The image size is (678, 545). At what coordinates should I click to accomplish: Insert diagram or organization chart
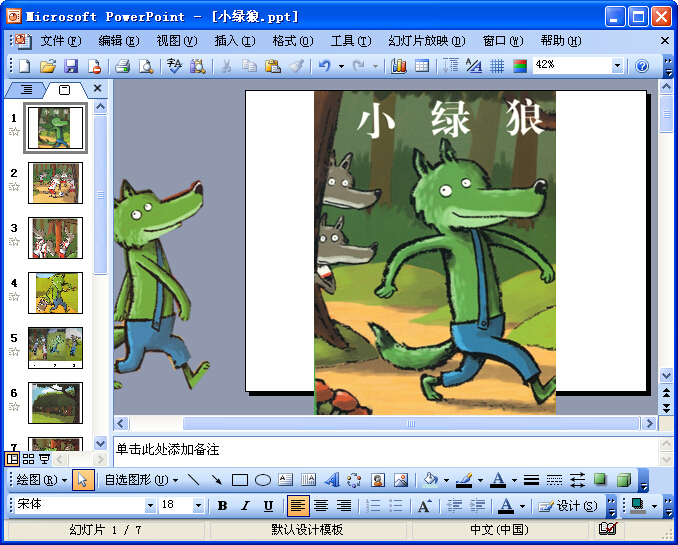tap(354, 480)
